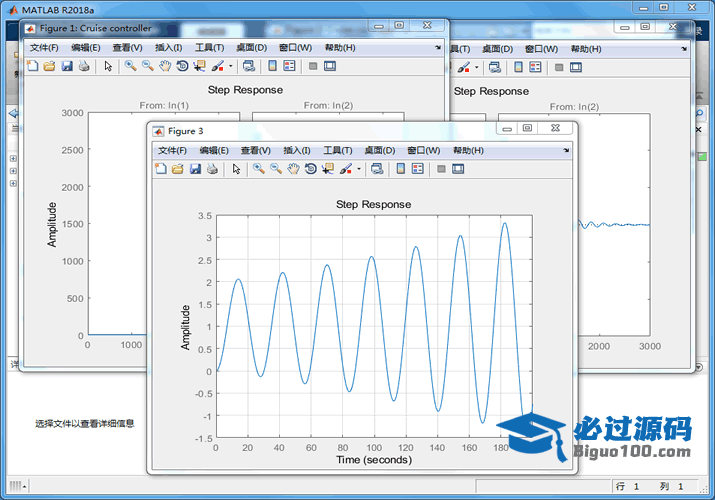Open file icon in Figure 1 toolbar
715x500 pixels.
coord(50,66)
